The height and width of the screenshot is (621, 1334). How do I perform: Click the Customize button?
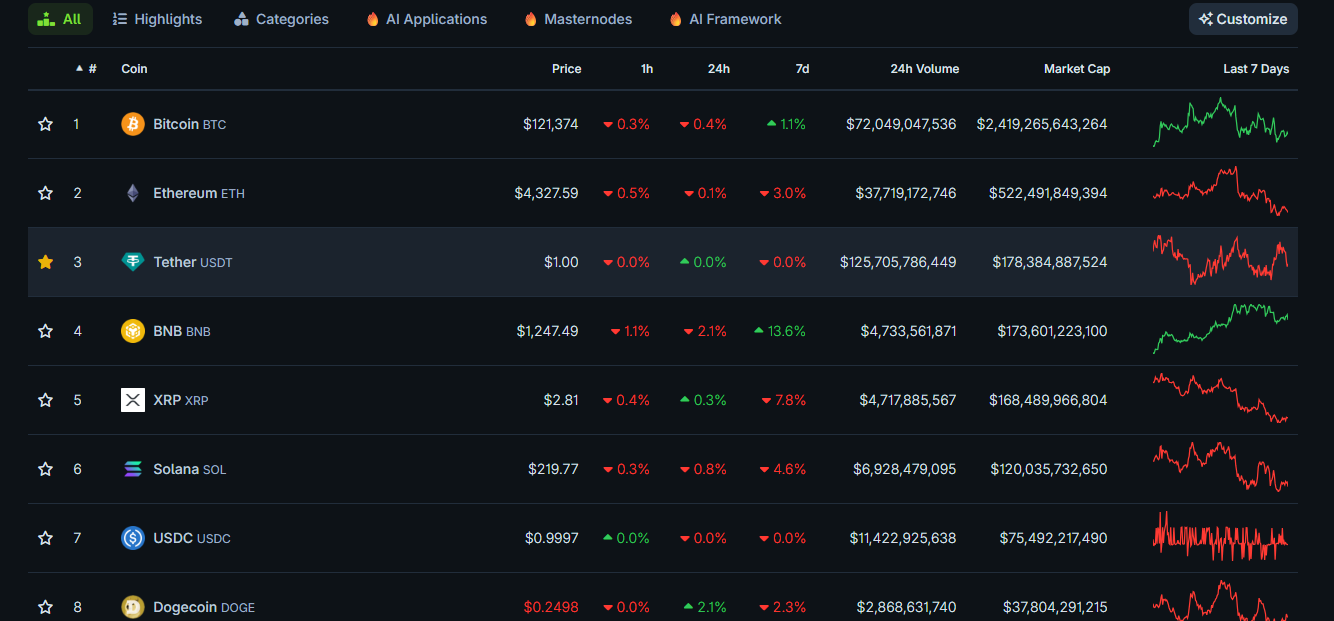1243,19
